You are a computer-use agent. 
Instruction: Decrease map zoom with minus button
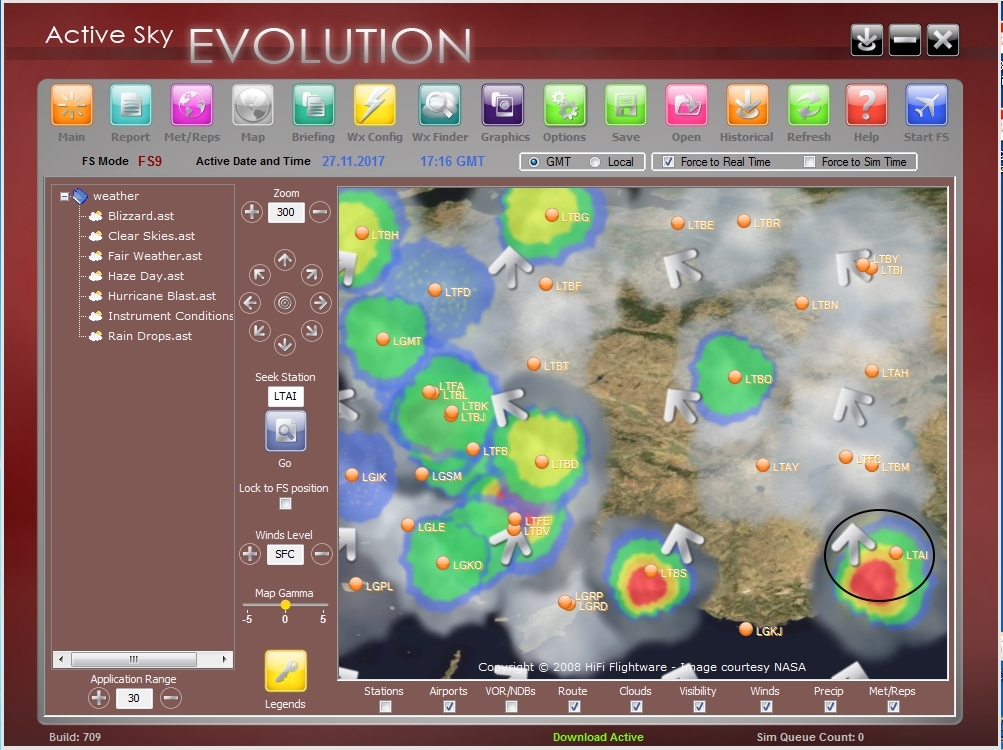[320, 212]
